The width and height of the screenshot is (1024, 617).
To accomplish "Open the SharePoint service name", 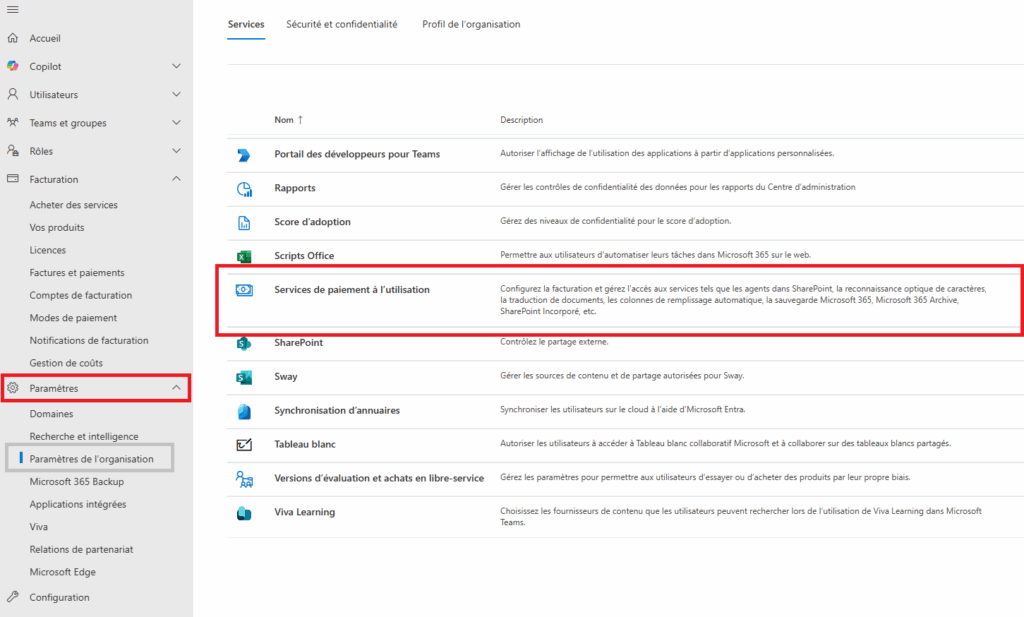I will pyautogui.click(x=298, y=343).
